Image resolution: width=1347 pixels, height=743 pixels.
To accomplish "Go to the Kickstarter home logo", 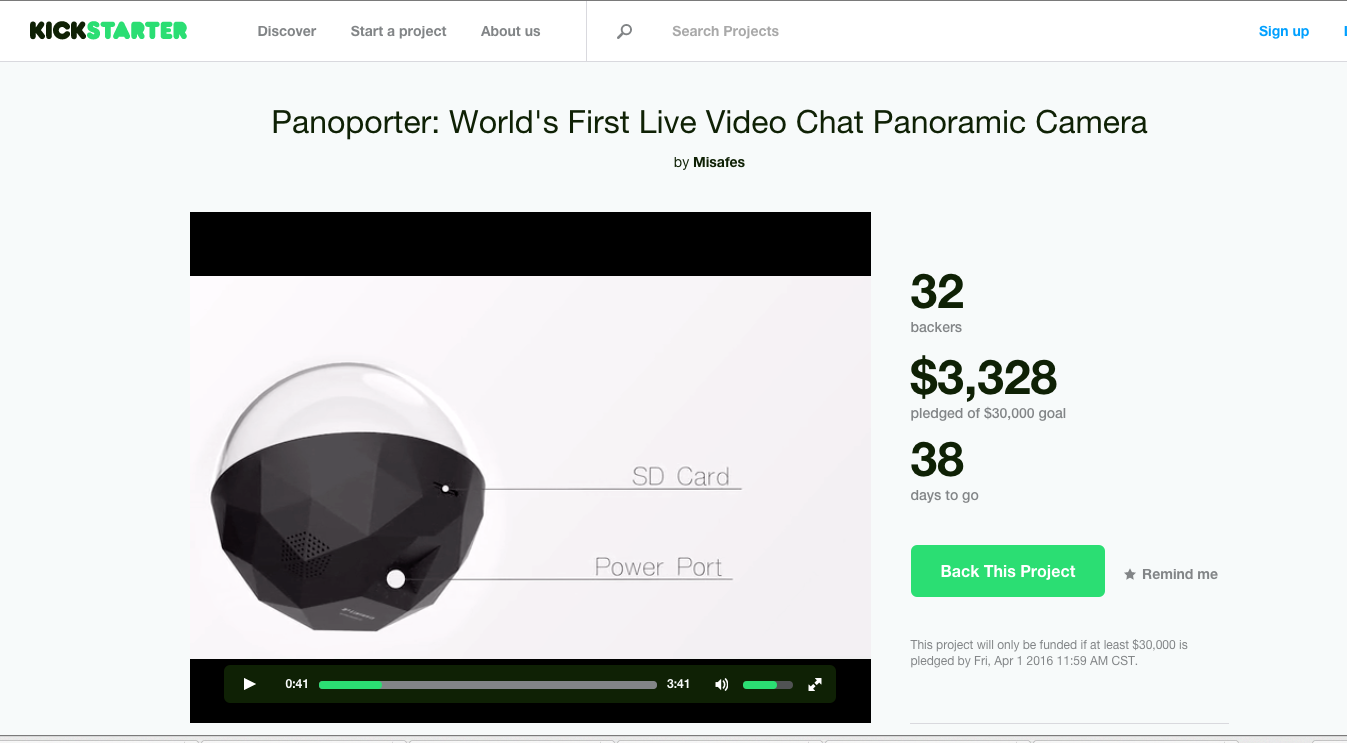I will [108, 31].
